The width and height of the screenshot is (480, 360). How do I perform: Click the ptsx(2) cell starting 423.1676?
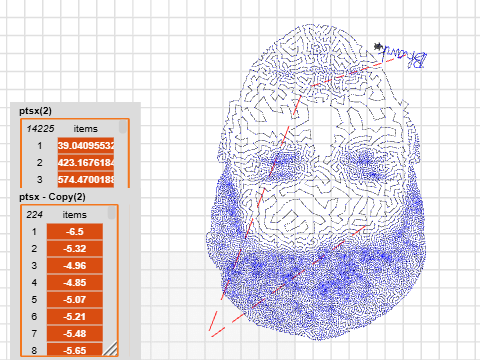click(86, 163)
